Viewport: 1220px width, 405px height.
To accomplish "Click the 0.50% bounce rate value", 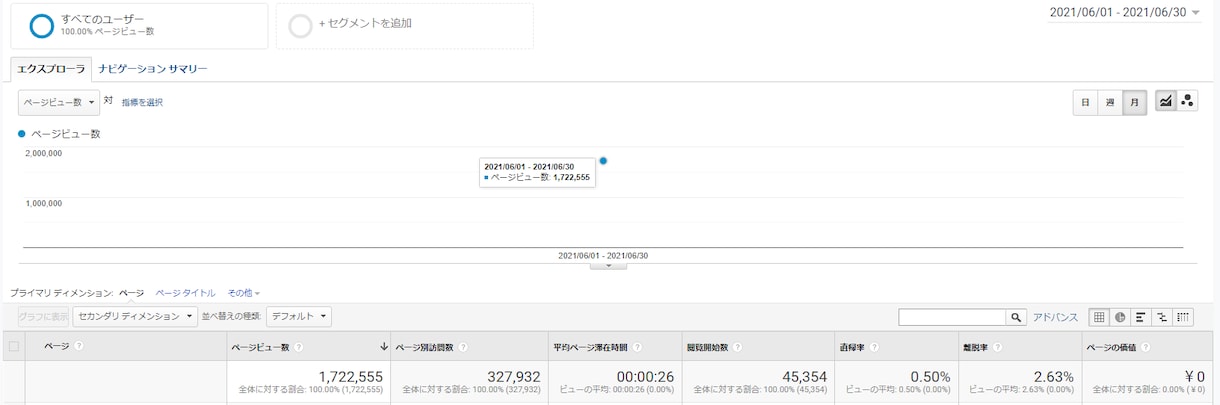I will click(930, 376).
